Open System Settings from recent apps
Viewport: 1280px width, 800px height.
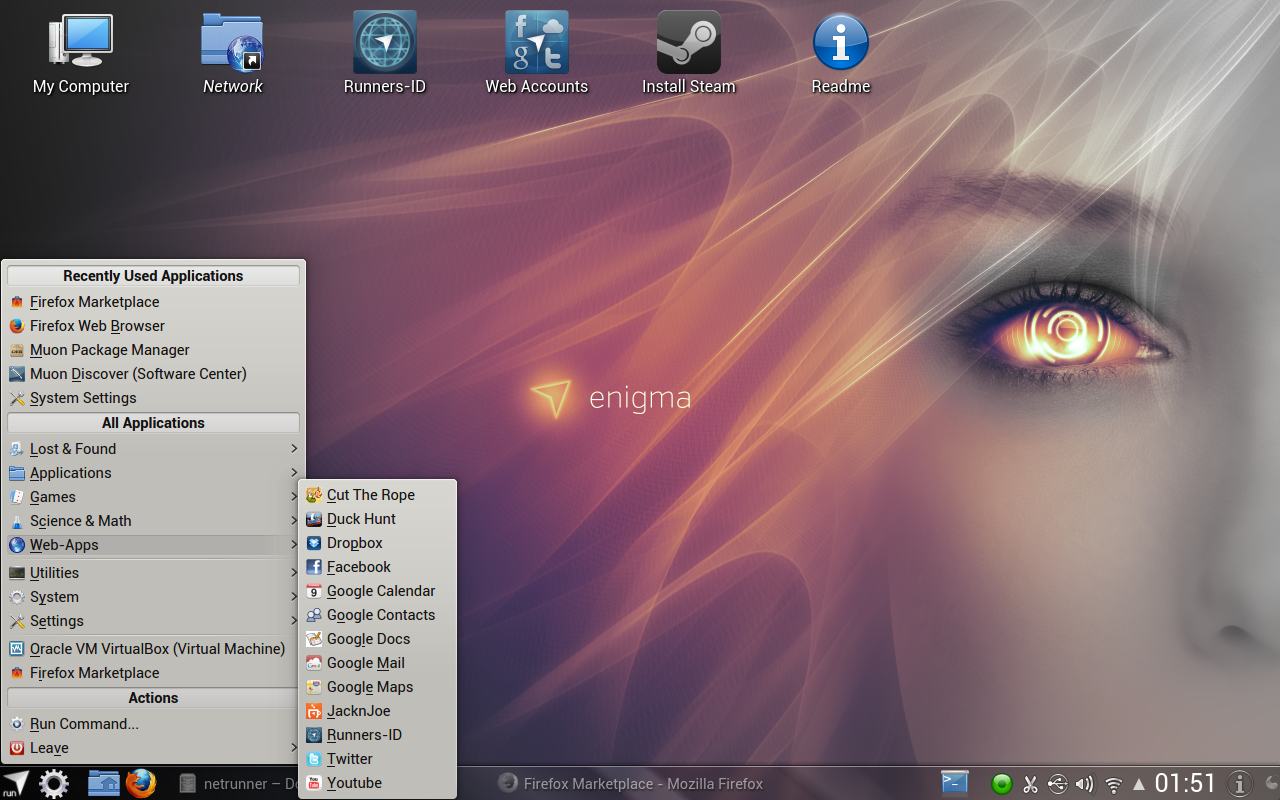click(153, 398)
